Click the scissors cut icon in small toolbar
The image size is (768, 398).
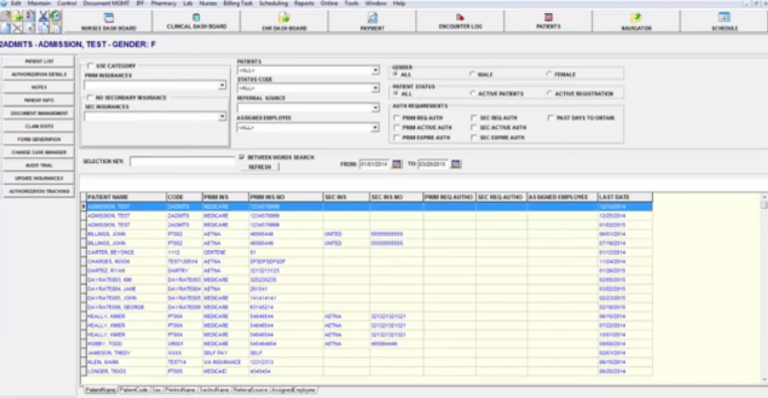point(43,16)
